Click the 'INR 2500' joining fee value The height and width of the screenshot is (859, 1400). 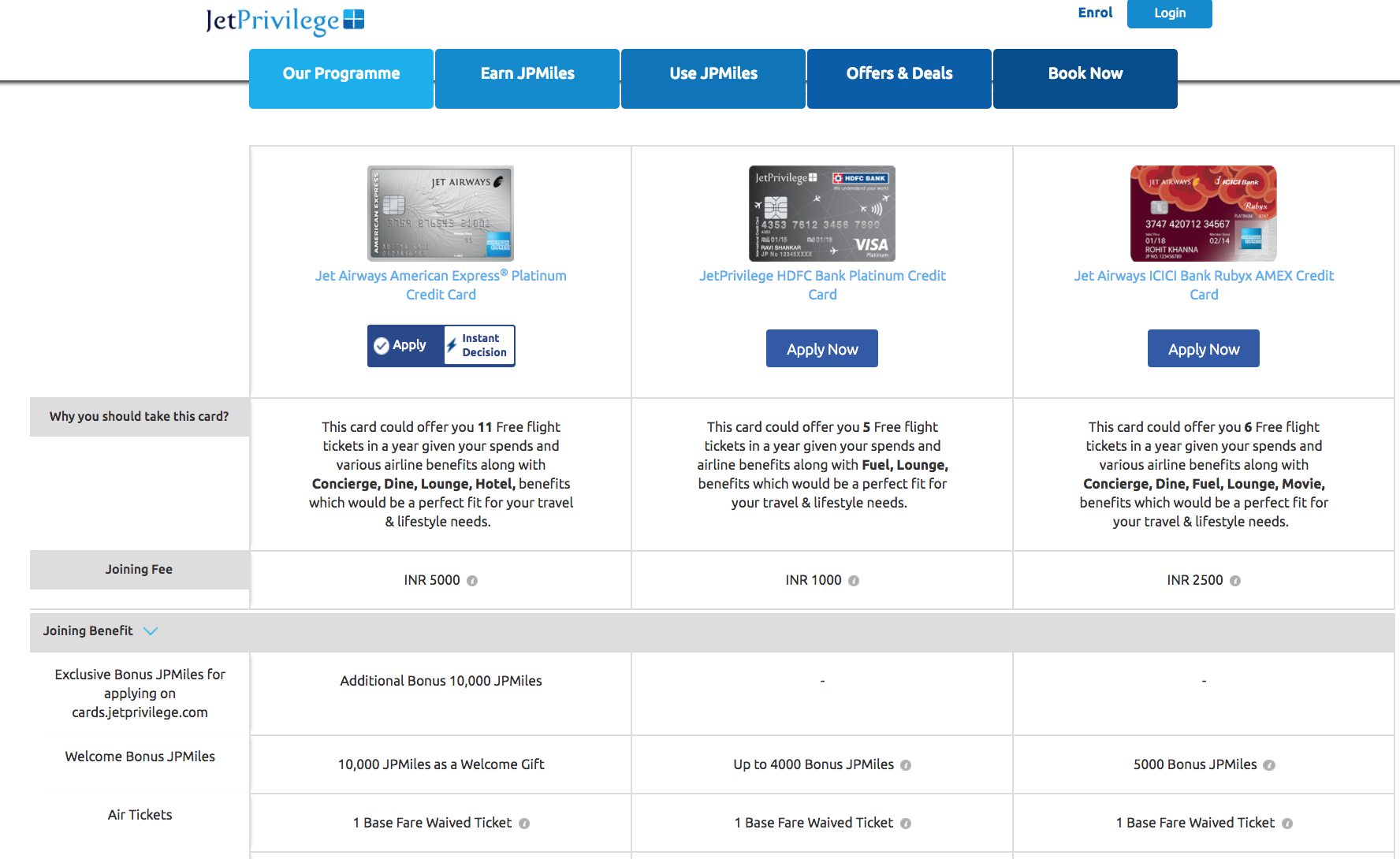(x=1195, y=580)
